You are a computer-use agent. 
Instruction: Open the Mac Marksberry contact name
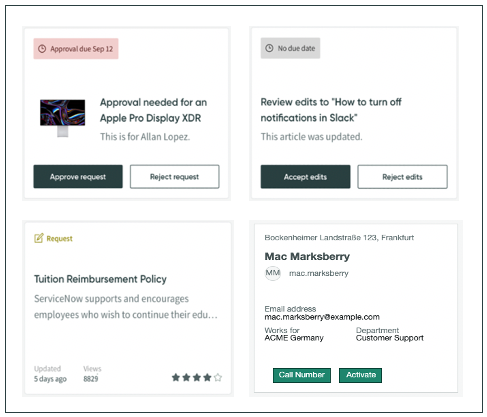click(307, 256)
